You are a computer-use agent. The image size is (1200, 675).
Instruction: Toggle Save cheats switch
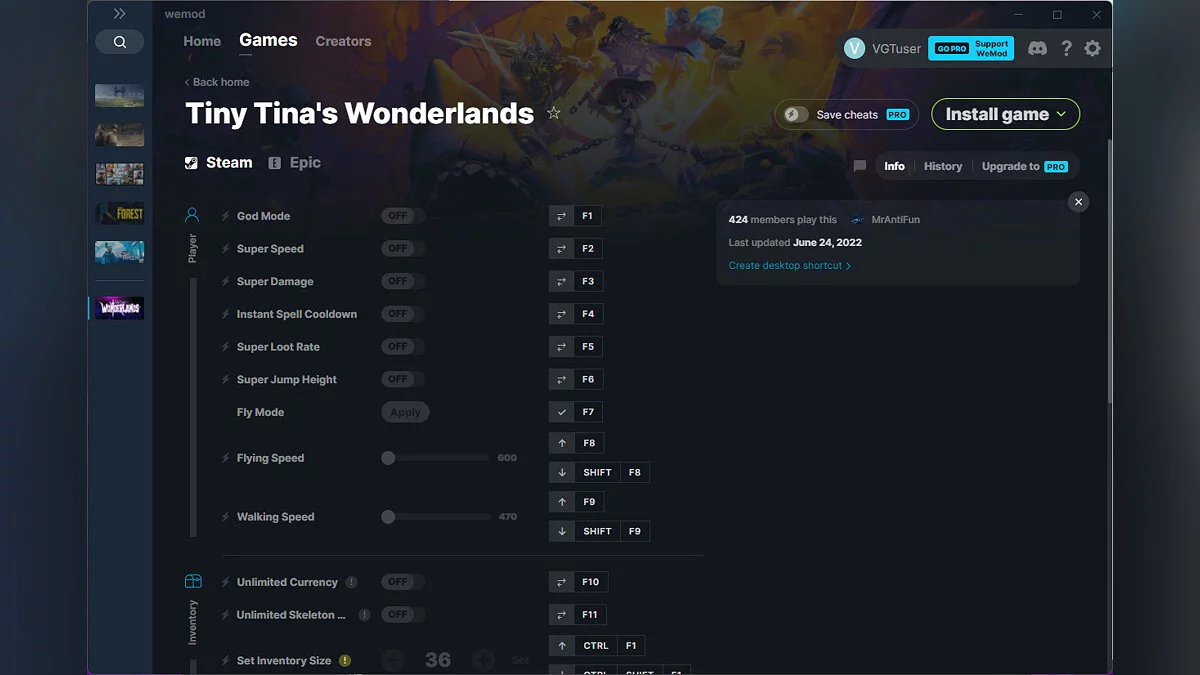(x=796, y=114)
